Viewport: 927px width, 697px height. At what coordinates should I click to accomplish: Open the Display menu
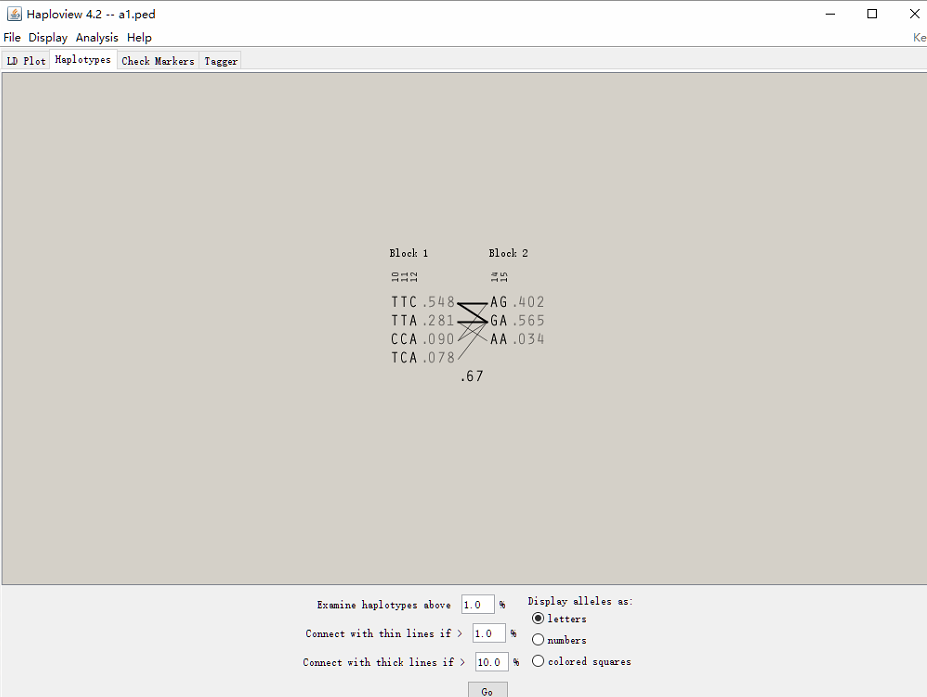(x=48, y=37)
